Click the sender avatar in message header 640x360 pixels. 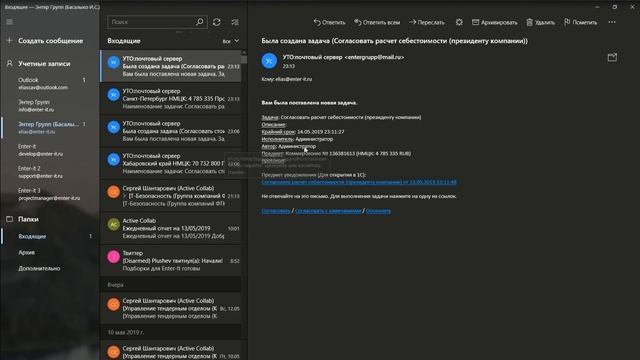(269, 61)
